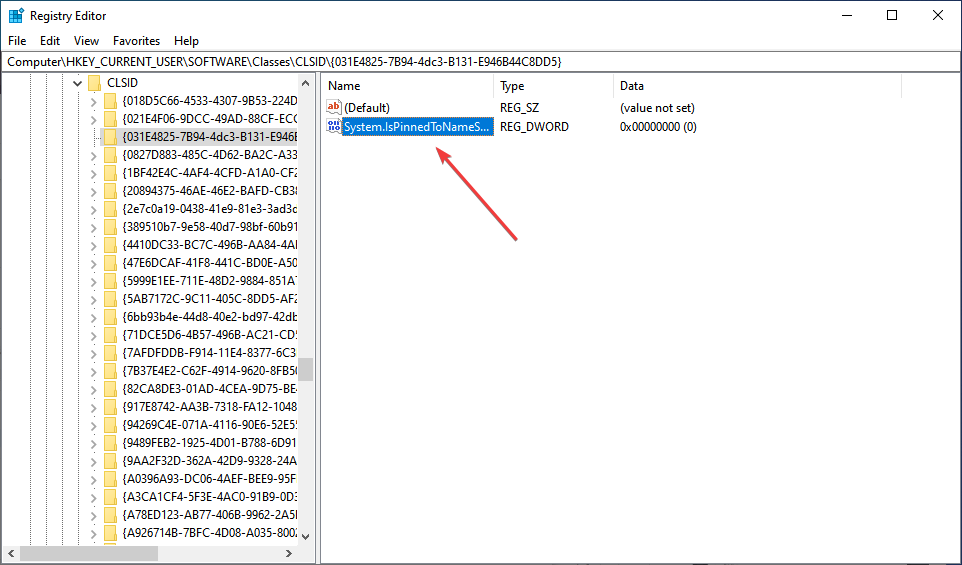This screenshot has width=962, height=565.
Task: Click folder icon of {5999E1EE-711E key
Action: (x=110, y=281)
